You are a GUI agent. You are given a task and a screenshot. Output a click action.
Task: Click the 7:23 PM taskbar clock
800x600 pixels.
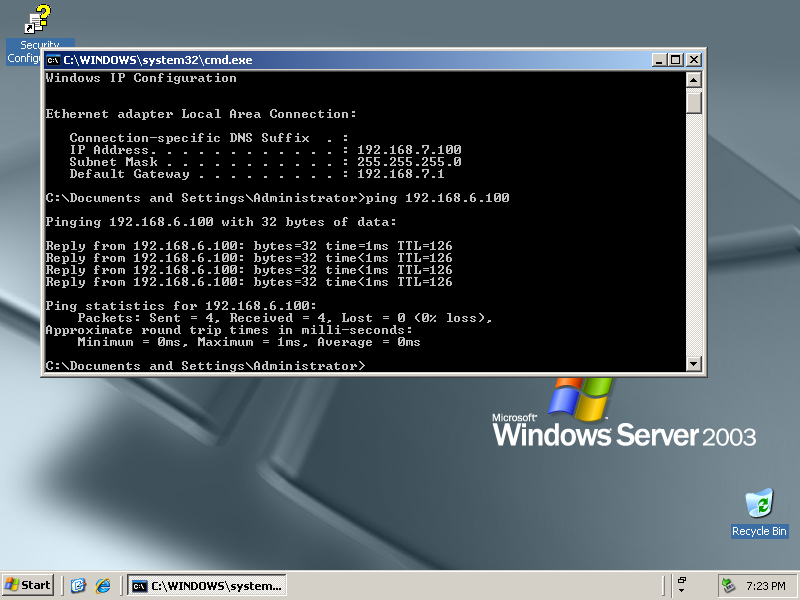[x=766, y=586]
